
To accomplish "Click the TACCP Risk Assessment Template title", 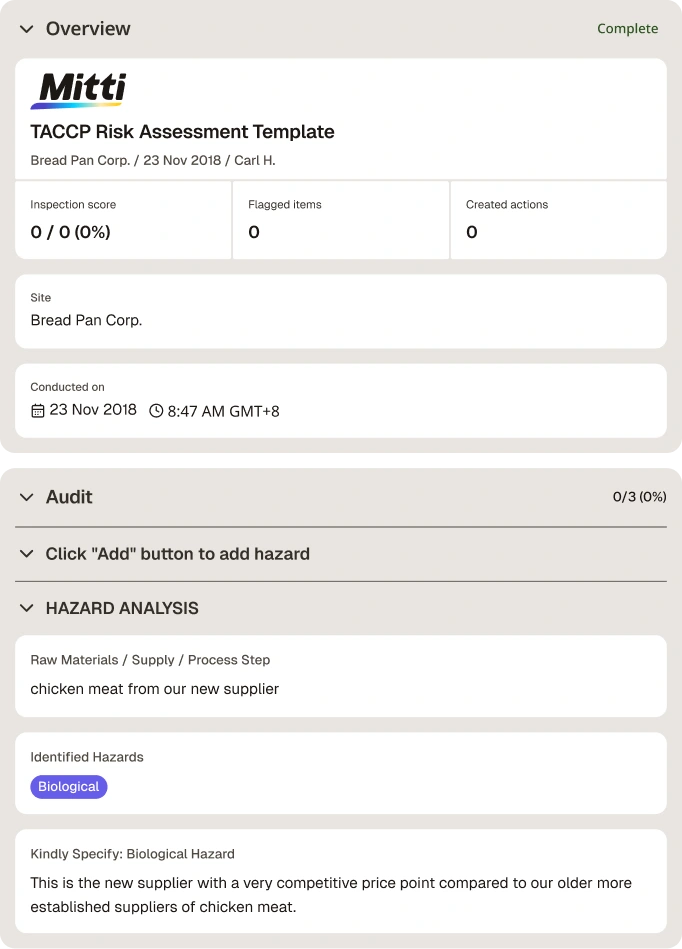I will [182, 132].
